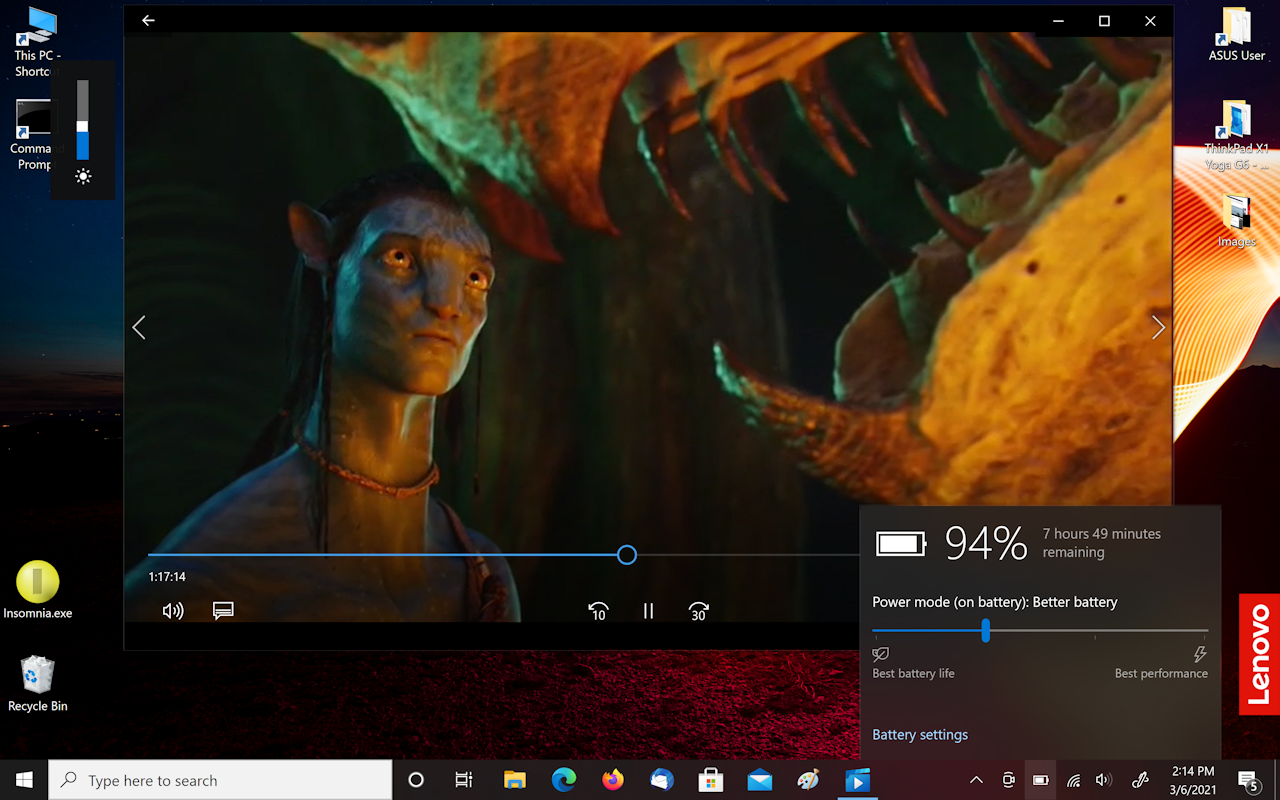Image resolution: width=1280 pixels, height=800 pixels.
Task: Skip forward 30 seconds
Action: [x=698, y=611]
